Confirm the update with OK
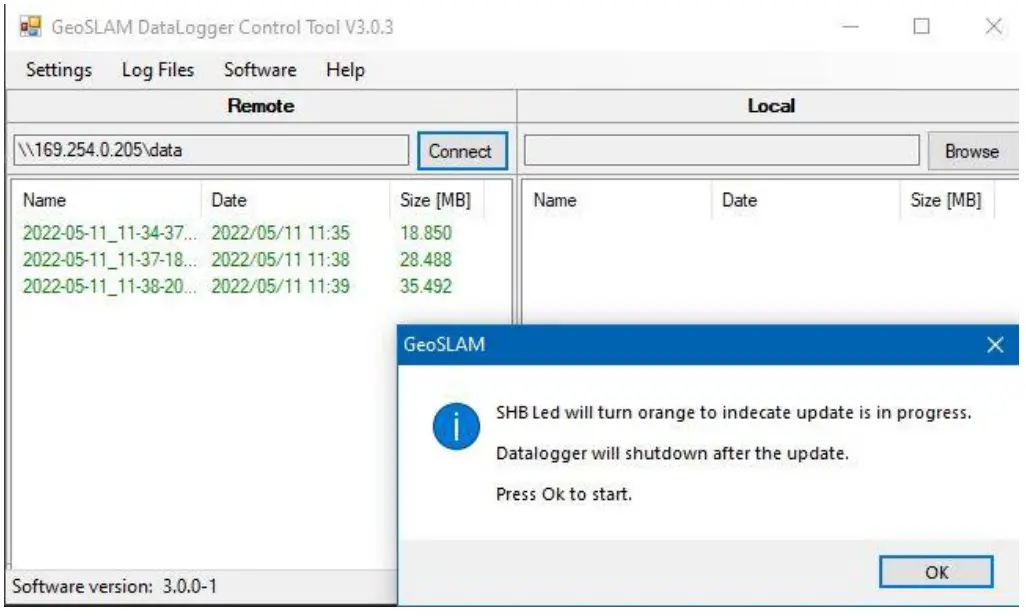Viewport: 1026px width, 616px height. 936,573
